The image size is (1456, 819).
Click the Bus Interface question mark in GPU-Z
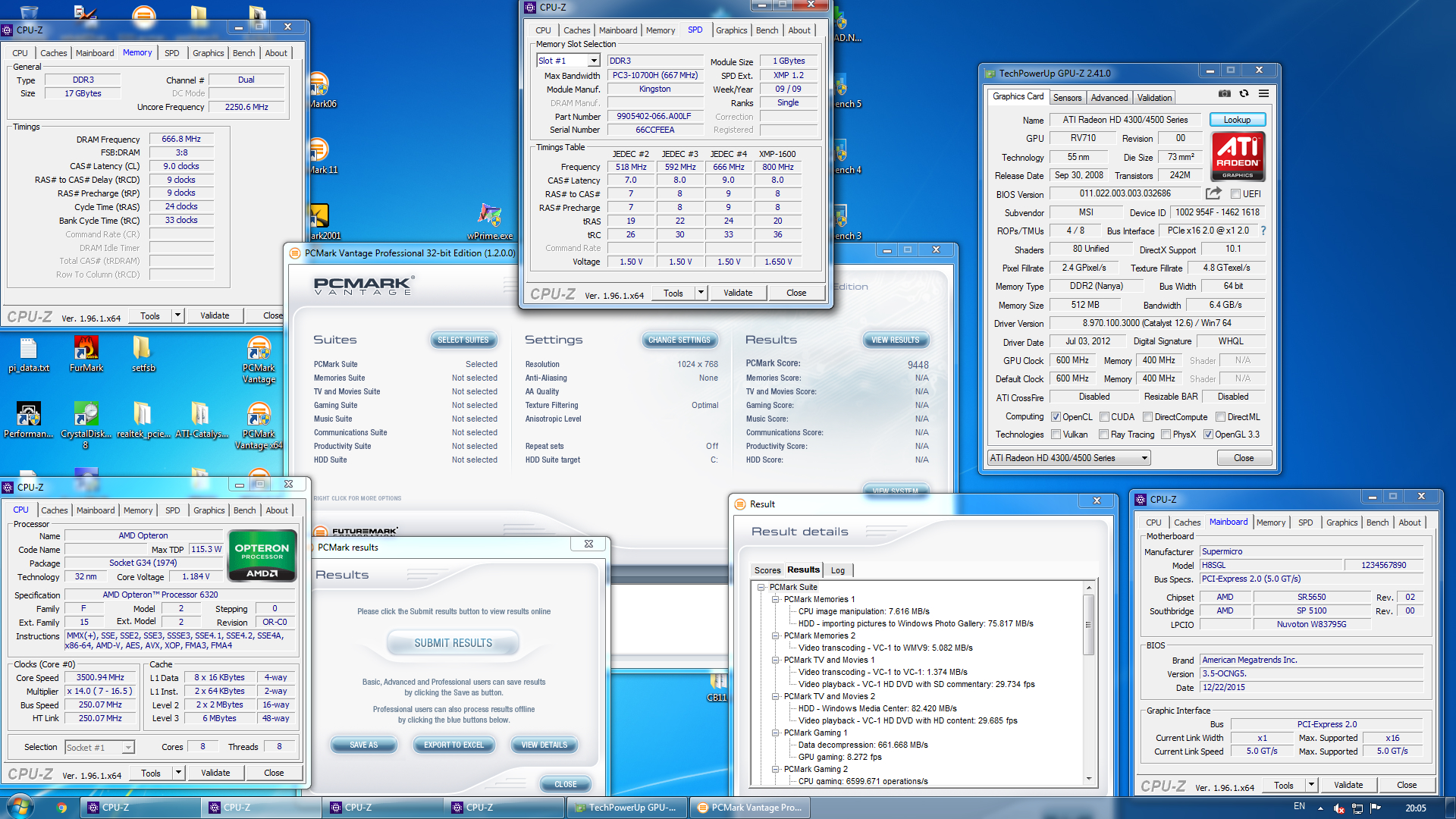1263,231
